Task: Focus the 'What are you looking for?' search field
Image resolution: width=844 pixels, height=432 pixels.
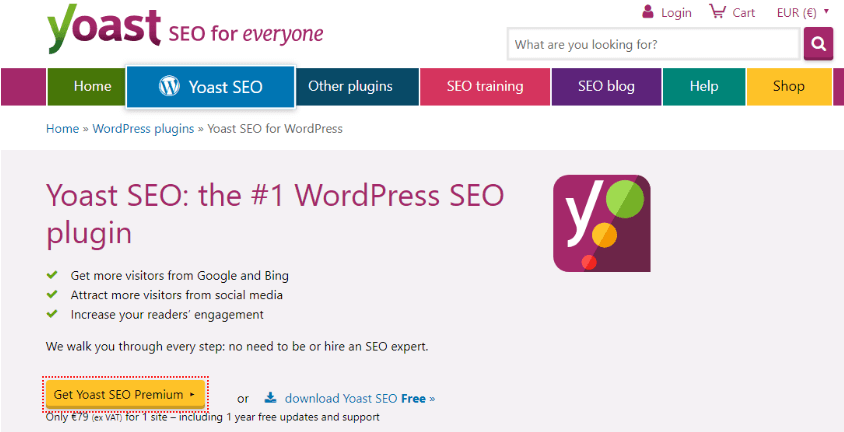Action: 653,44
